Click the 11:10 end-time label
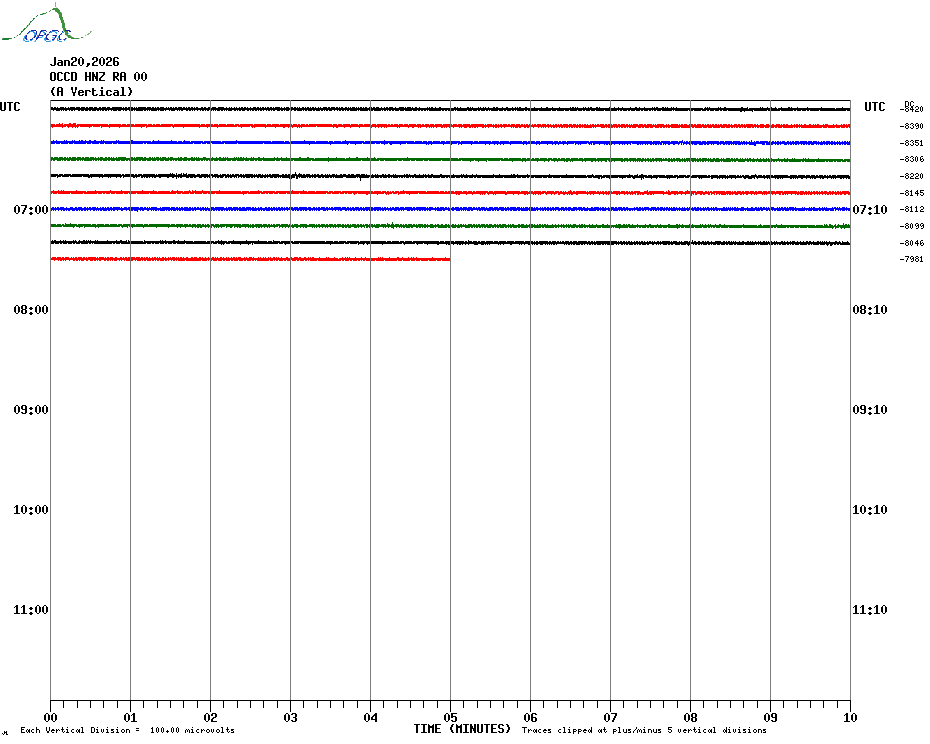The image size is (930, 744). [x=870, y=610]
